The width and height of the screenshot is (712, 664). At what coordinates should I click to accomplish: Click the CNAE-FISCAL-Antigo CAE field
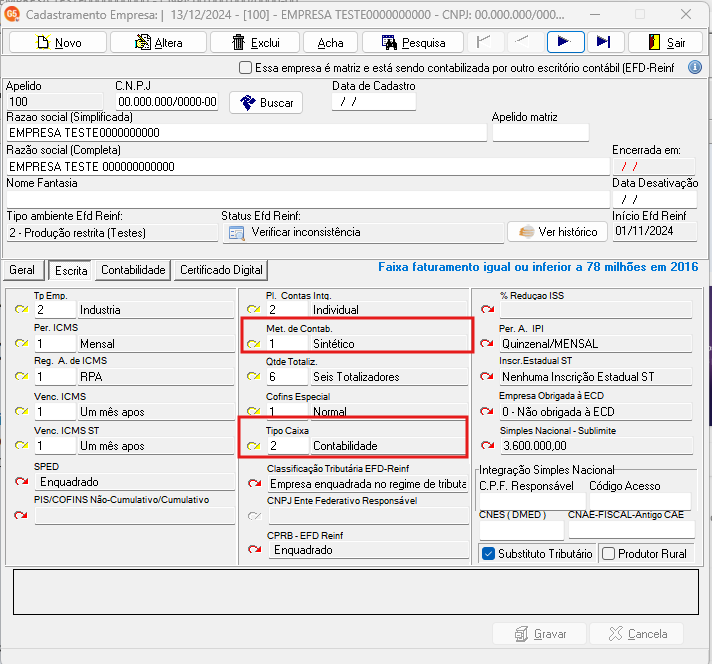632,530
